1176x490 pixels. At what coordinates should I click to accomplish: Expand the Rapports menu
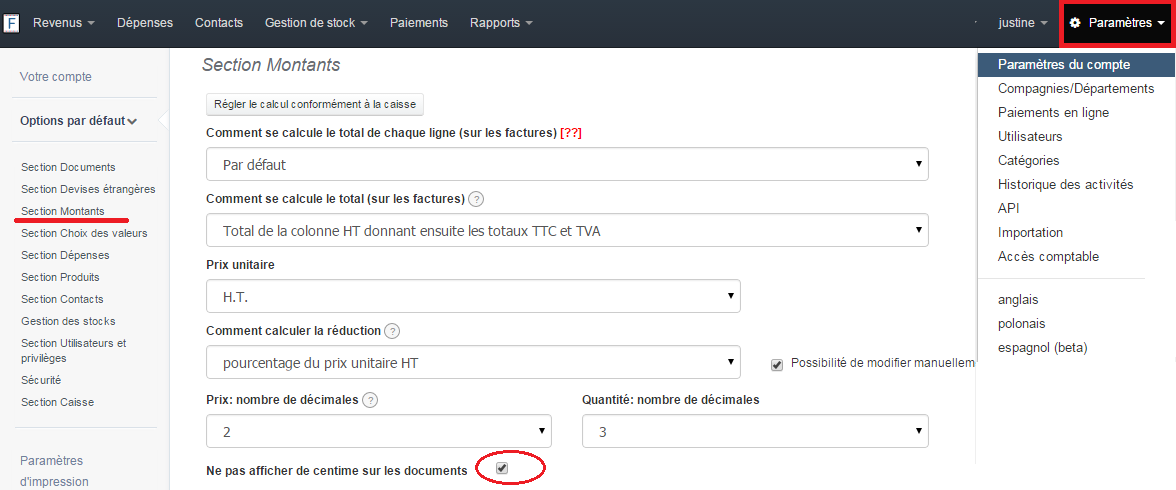pyautogui.click(x=501, y=23)
